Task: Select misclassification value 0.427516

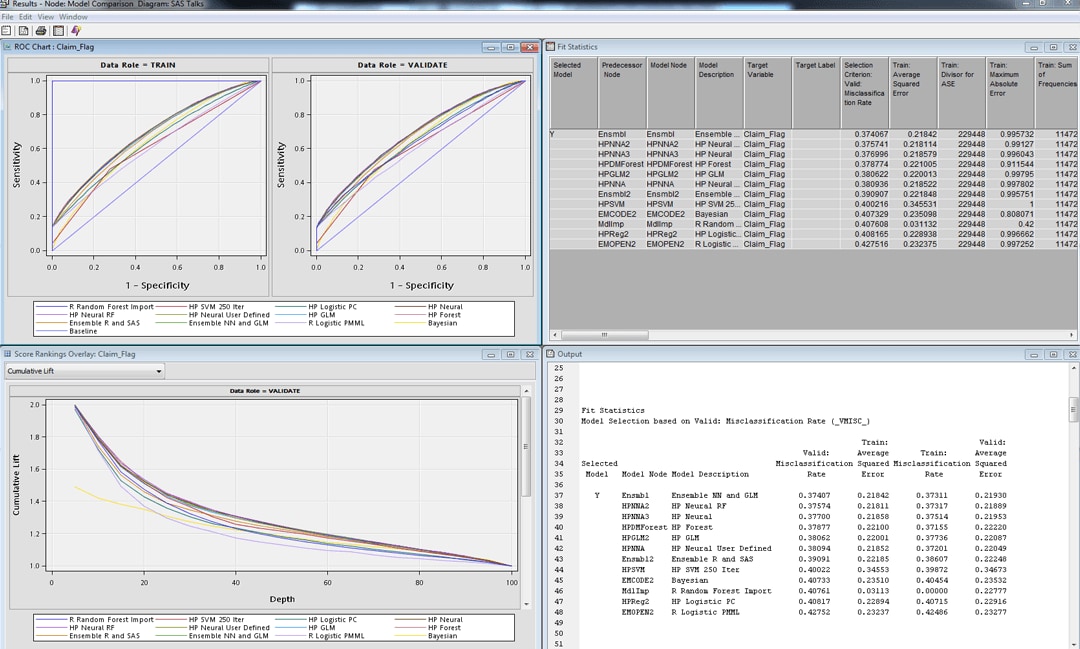Action: point(864,245)
